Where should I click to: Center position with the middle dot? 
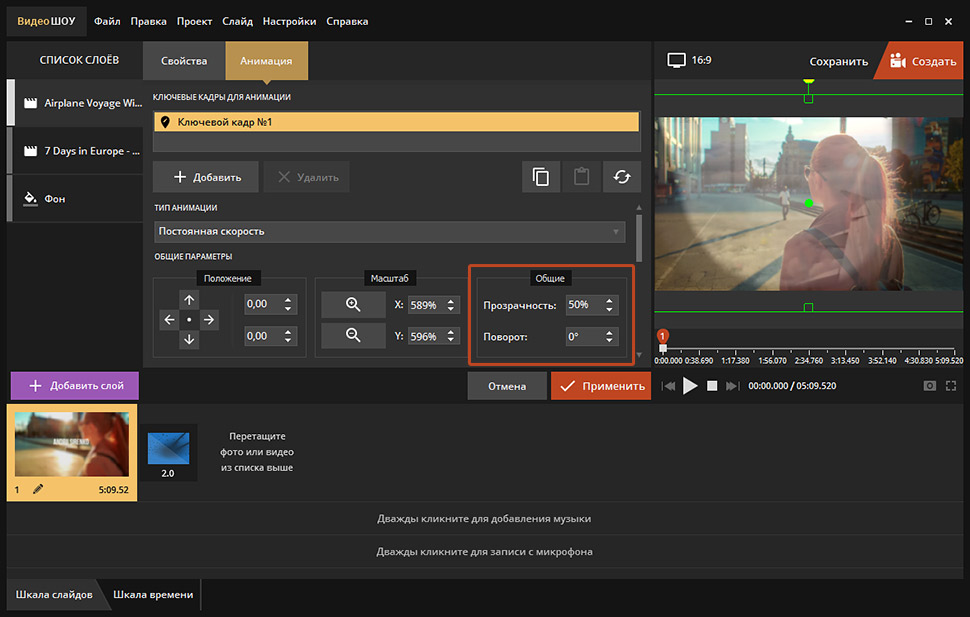[189, 320]
